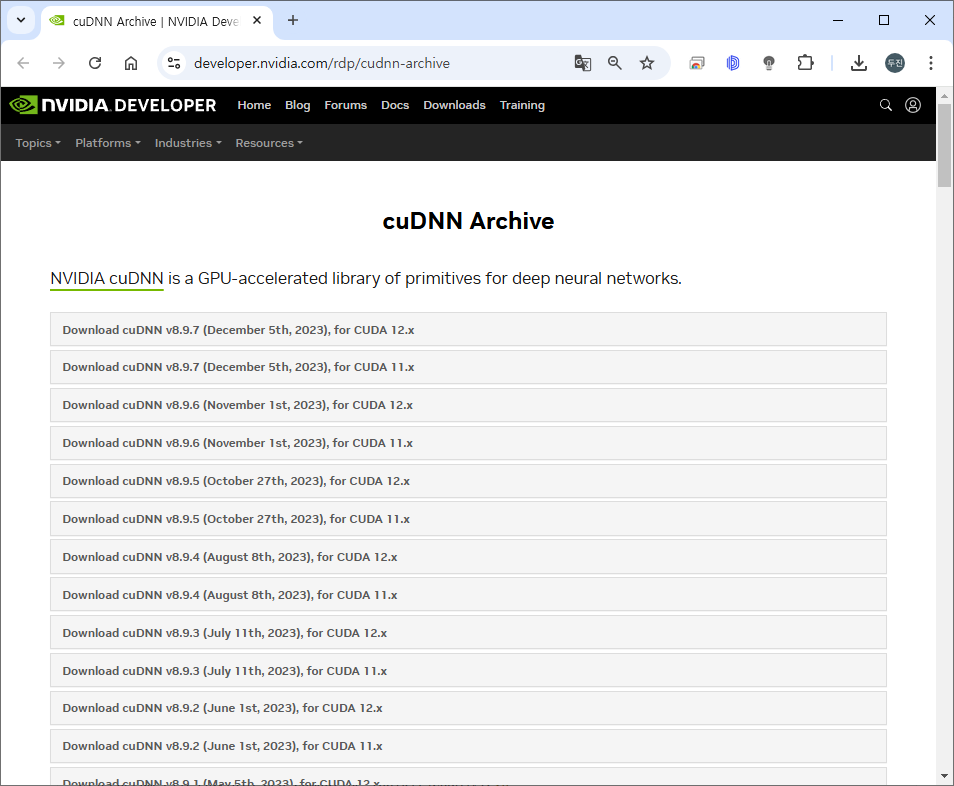Expand the Topics dropdown menu
Viewport: 954px width, 786px height.
(38, 143)
